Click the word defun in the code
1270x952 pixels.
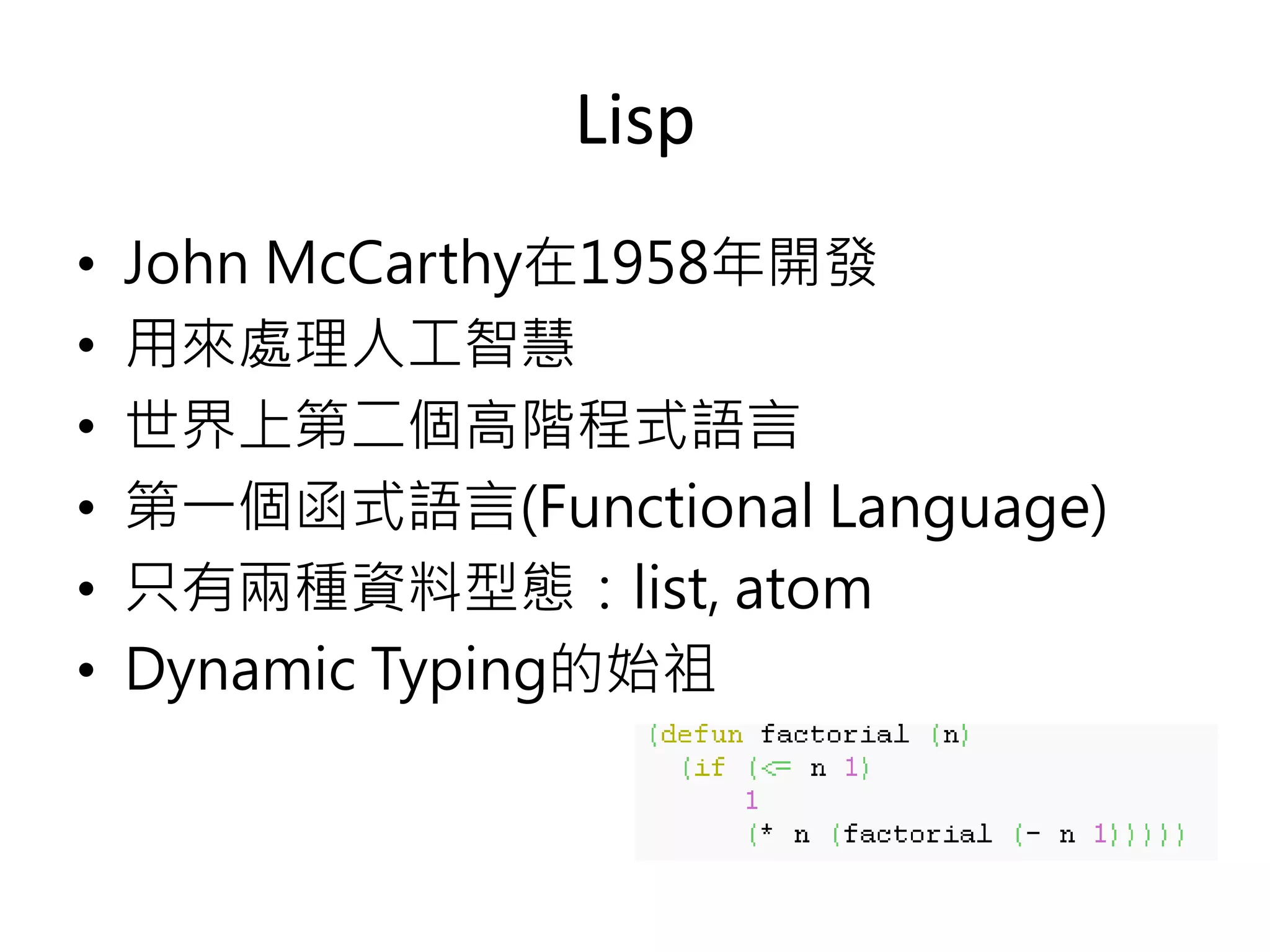pyautogui.click(x=701, y=735)
